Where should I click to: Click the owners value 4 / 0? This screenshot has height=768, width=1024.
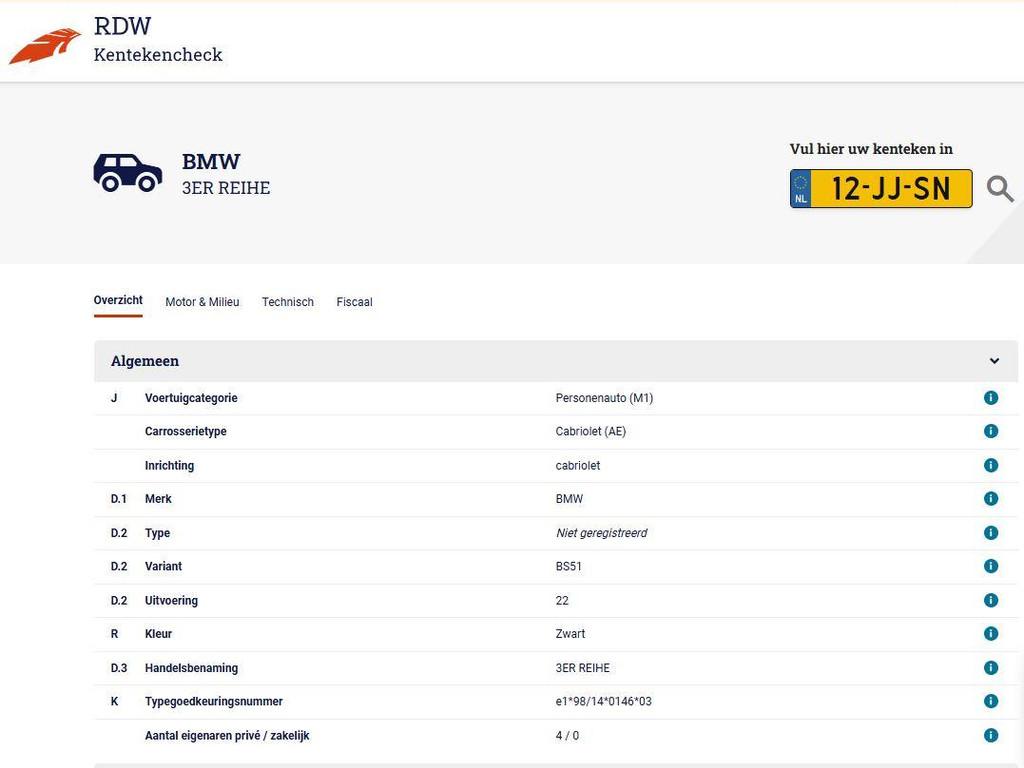point(567,735)
